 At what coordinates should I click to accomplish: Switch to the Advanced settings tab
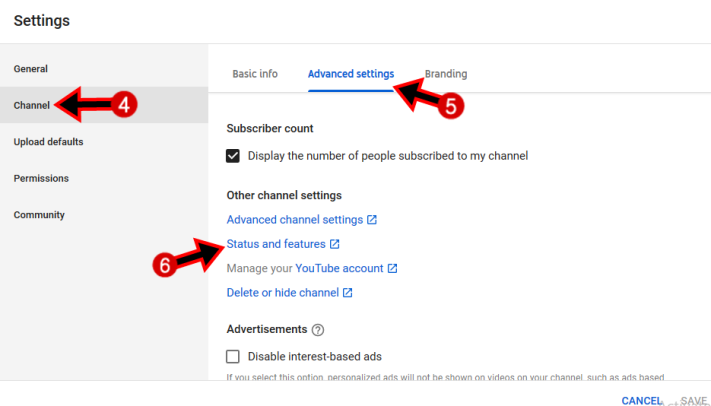(351, 74)
